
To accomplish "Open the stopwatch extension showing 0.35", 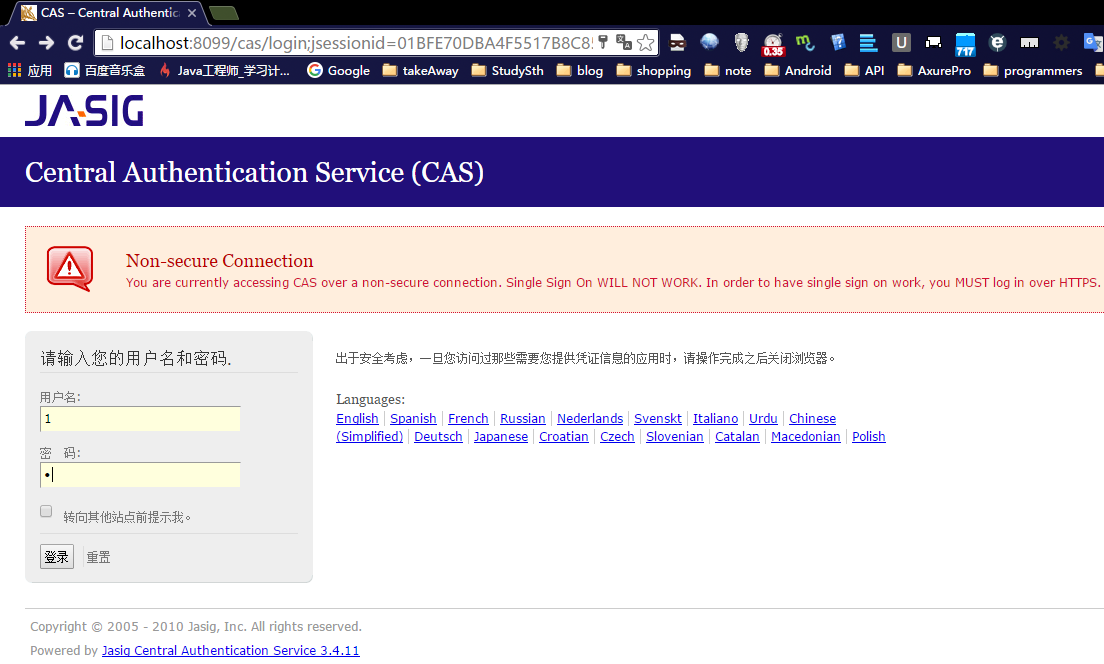I will 773,44.
